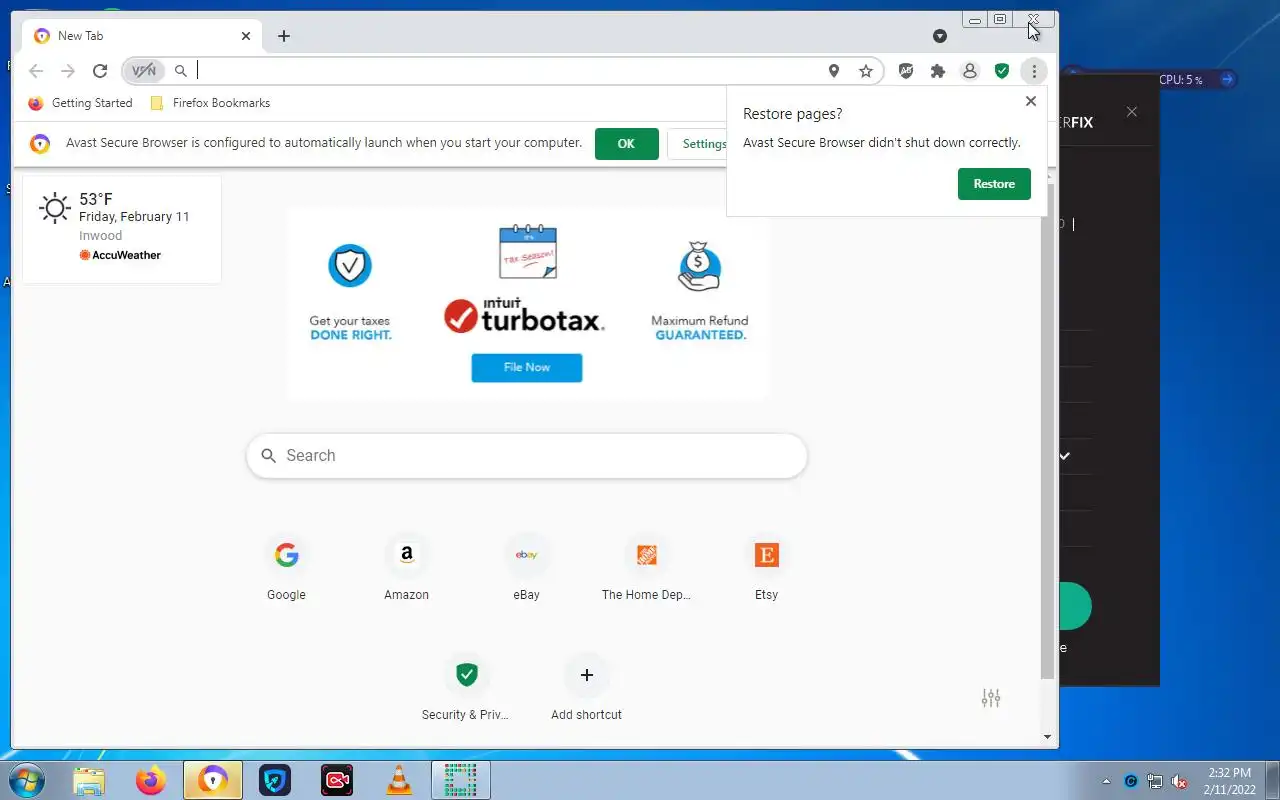1280x800 pixels.
Task: Bookmark this page with star icon
Action: pyautogui.click(x=866, y=71)
